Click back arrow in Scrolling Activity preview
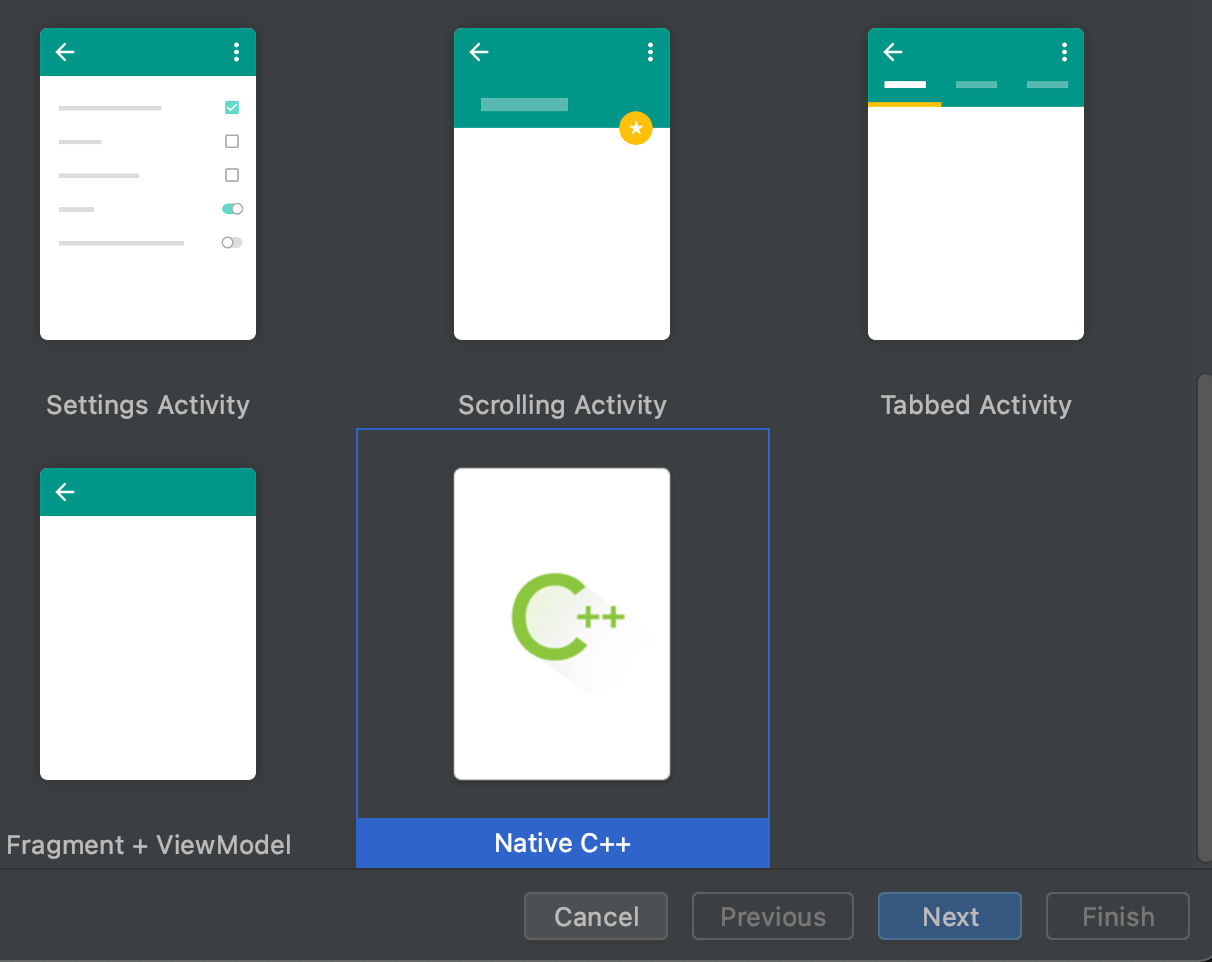The width and height of the screenshot is (1212, 962). (x=479, y=52)
